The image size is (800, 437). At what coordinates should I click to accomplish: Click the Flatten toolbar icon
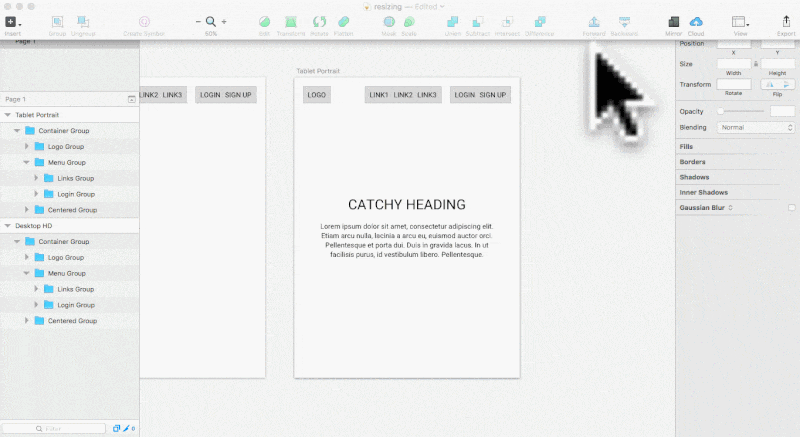[343, 22]
